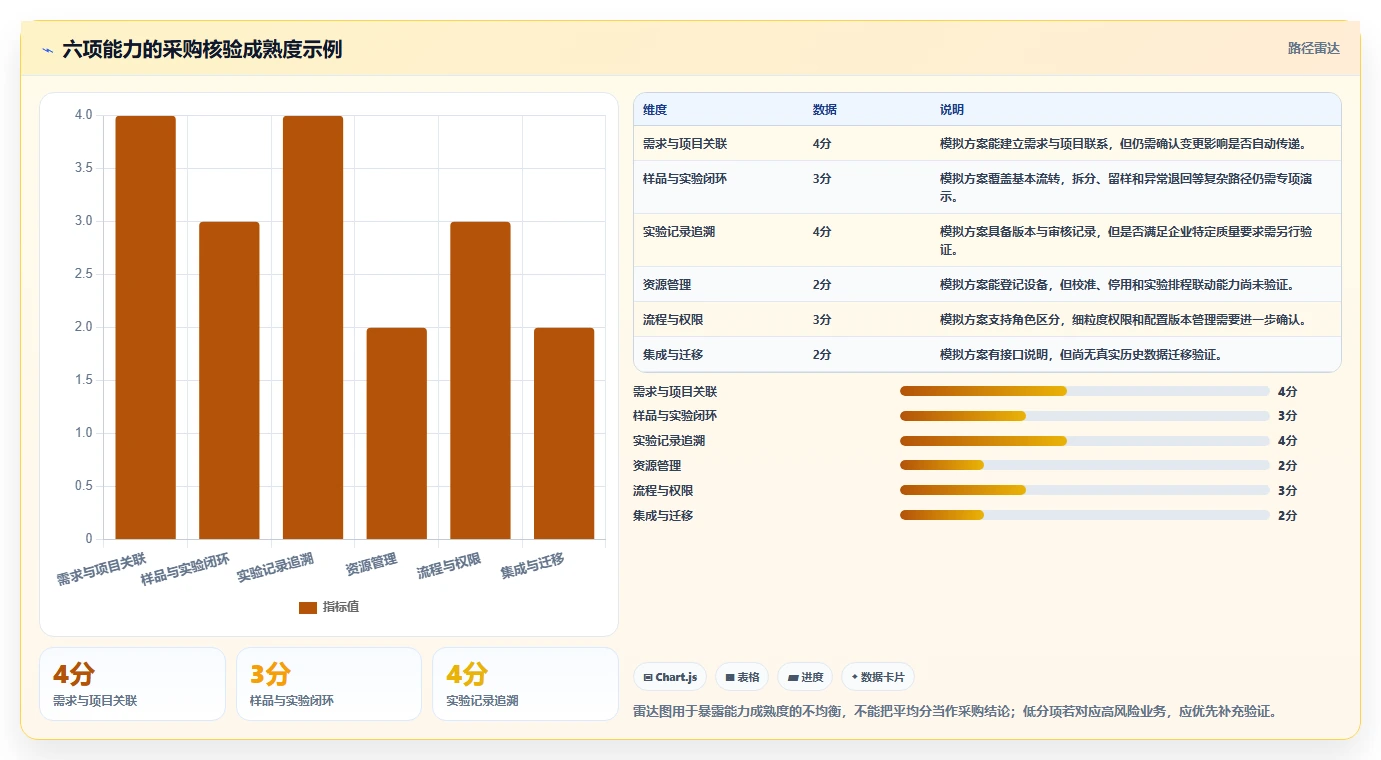Click the 资源管理 bar in the chart

(x=397, y=433)
